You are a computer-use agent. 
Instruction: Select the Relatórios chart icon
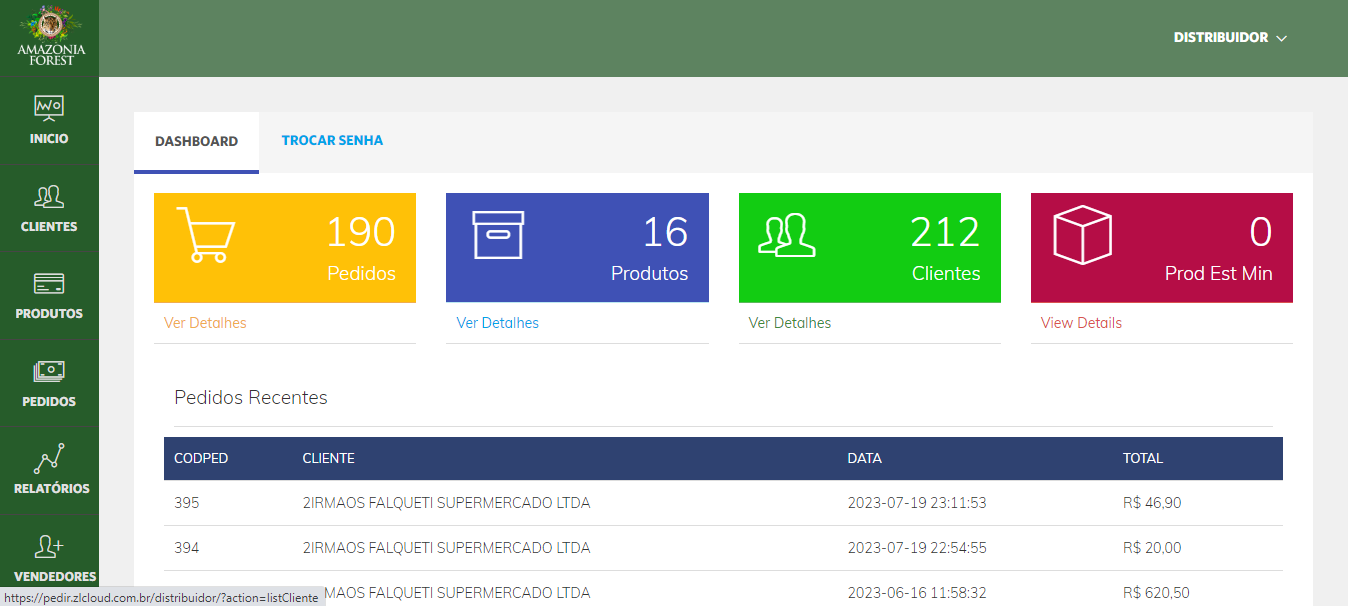[x=49, y=458]
